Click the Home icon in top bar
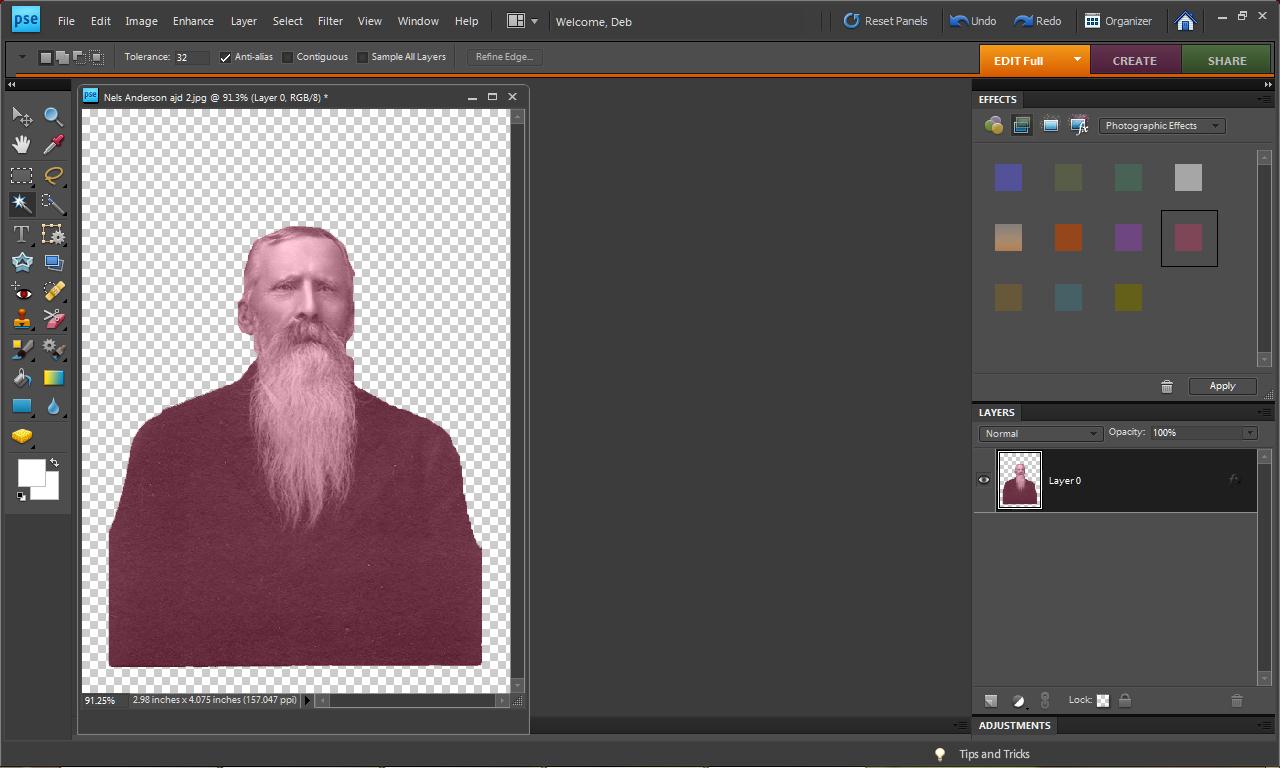The width and height of the screenshot is (1280, 768). pyautogui.click(x=1185, y=21)
